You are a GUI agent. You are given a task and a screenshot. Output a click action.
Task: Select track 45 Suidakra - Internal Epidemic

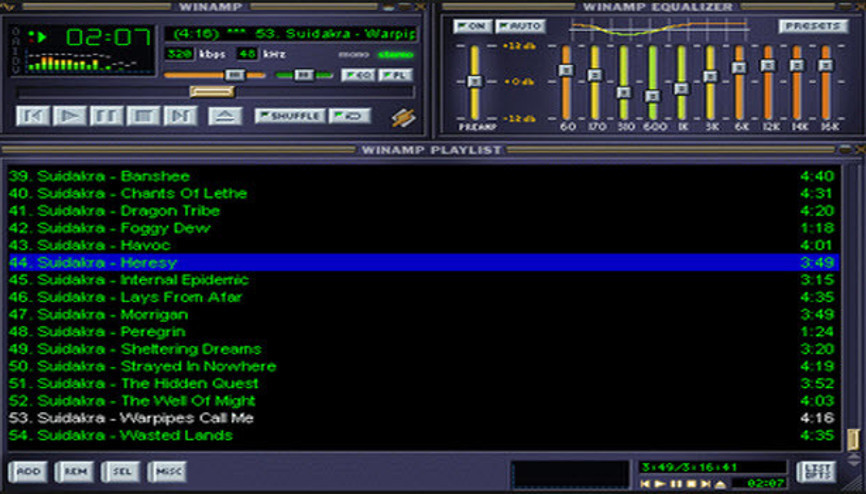point(424,280)
